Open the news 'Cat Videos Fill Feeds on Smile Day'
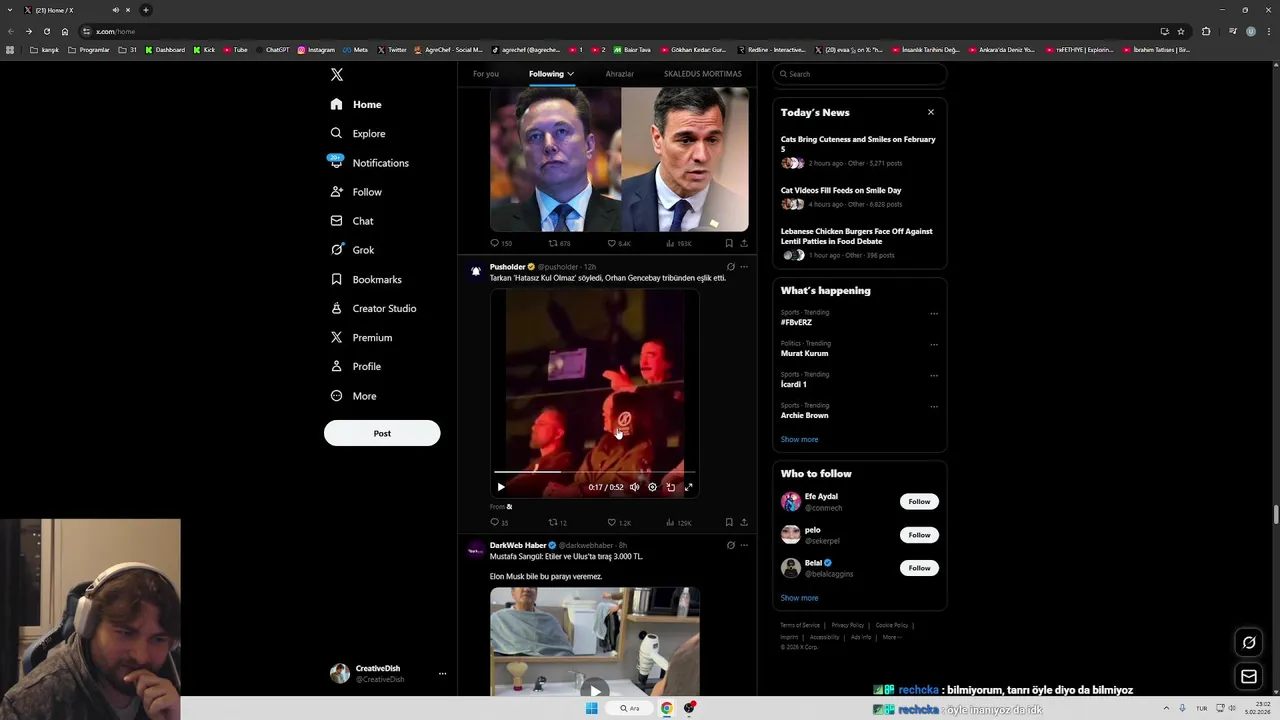This screenshot has height=720, width=1280. pos(841,190)
